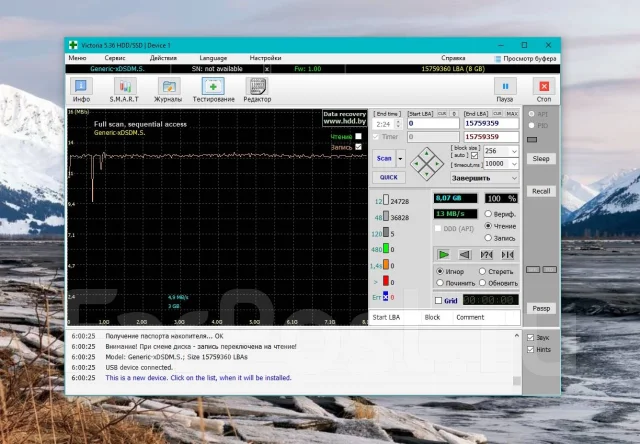
Task: Click the Scan button
Action: tap(384, 159)
